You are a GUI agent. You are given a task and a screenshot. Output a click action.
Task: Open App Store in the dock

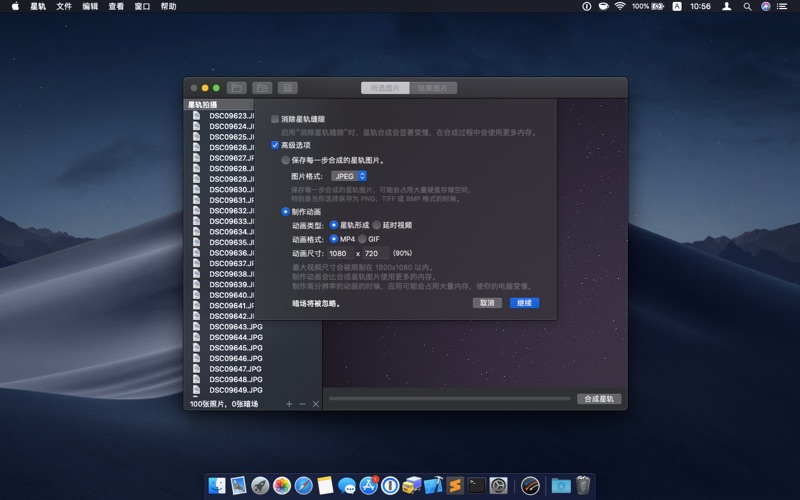pyautogui.click(x=369, y=486)
